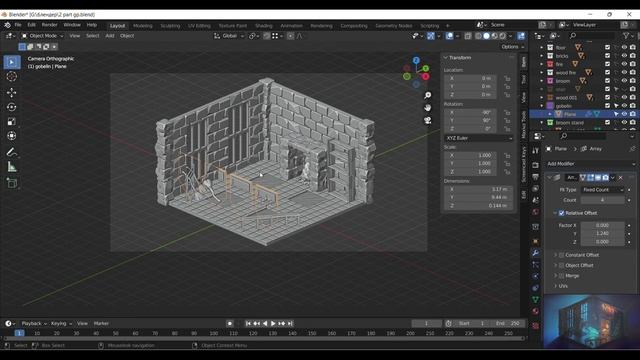Play the animation in reverse

tap(265, 323)
